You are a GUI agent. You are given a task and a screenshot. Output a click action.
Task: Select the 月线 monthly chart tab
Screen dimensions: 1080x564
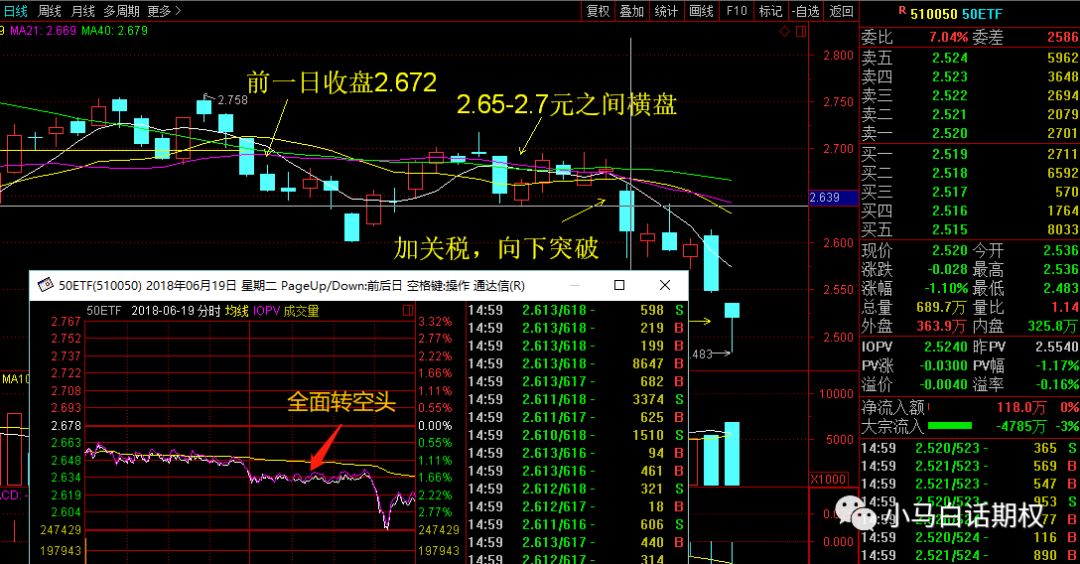(82, 11)
